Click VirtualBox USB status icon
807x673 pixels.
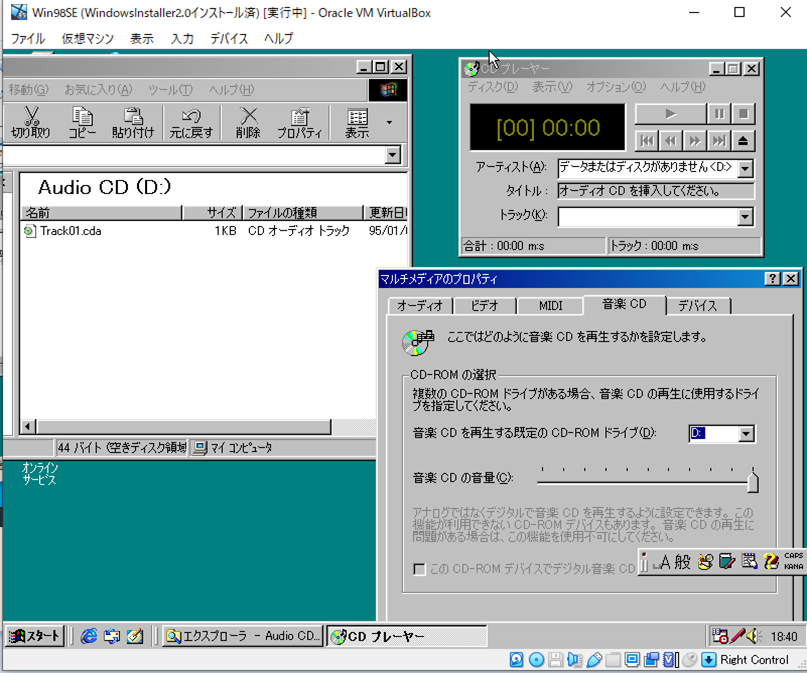pyautogui.click(x=594, y=660)
